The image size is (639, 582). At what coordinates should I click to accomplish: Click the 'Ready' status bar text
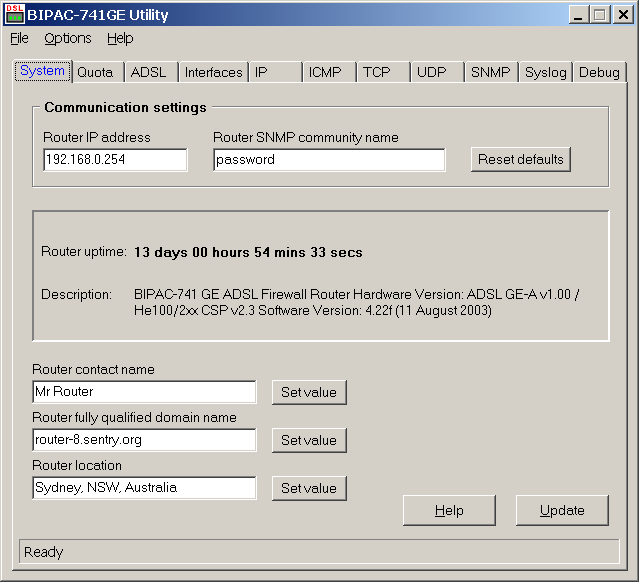[x=43, y=552]
